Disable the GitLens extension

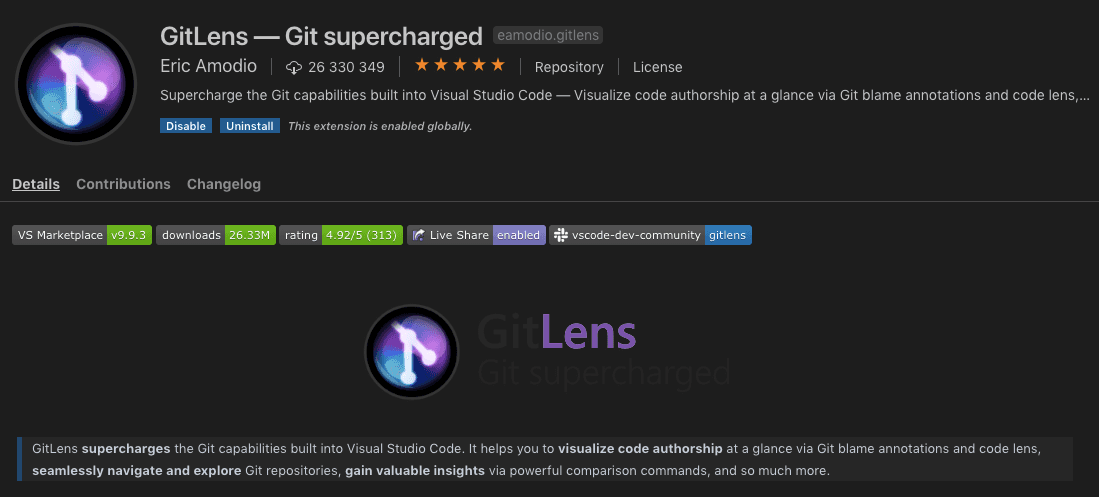point(186,125)
